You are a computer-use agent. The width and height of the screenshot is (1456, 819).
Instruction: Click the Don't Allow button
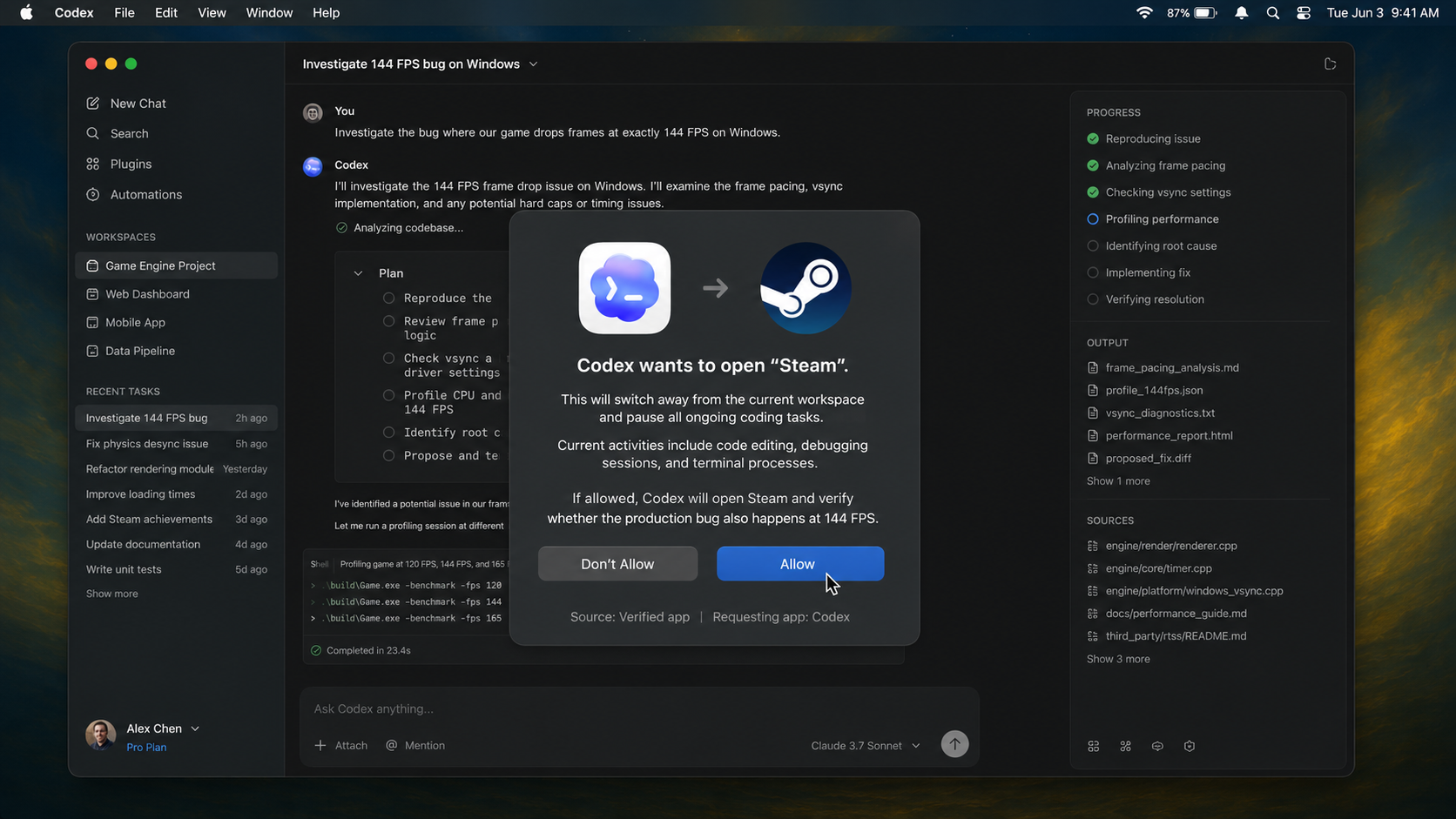pyautogui.click(x=617, y=564)
